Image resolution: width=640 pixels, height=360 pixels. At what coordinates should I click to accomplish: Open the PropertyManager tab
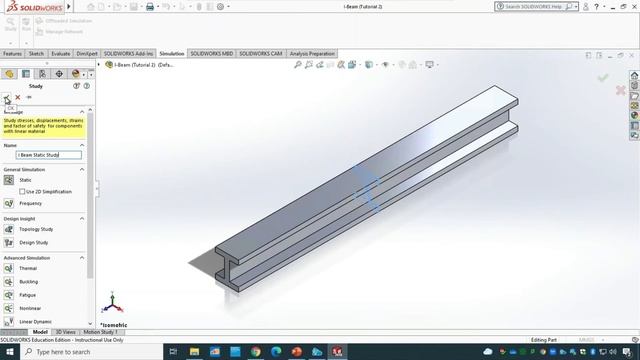click(x=26, y=74)
